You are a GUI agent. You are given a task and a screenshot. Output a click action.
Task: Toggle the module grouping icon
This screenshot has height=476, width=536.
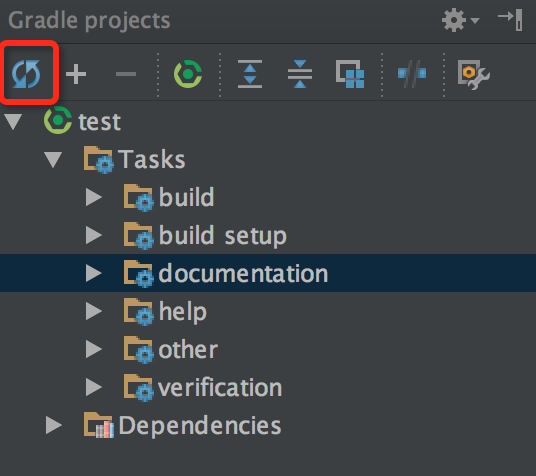(350, 74)
